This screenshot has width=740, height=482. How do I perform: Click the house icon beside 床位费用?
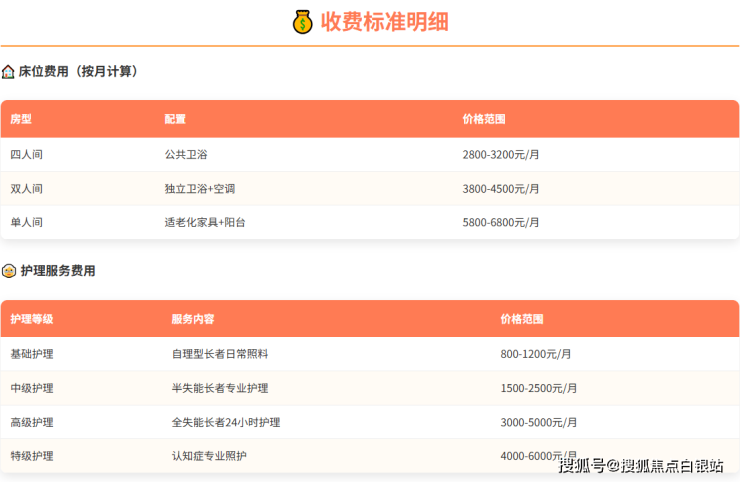[9, 72]
